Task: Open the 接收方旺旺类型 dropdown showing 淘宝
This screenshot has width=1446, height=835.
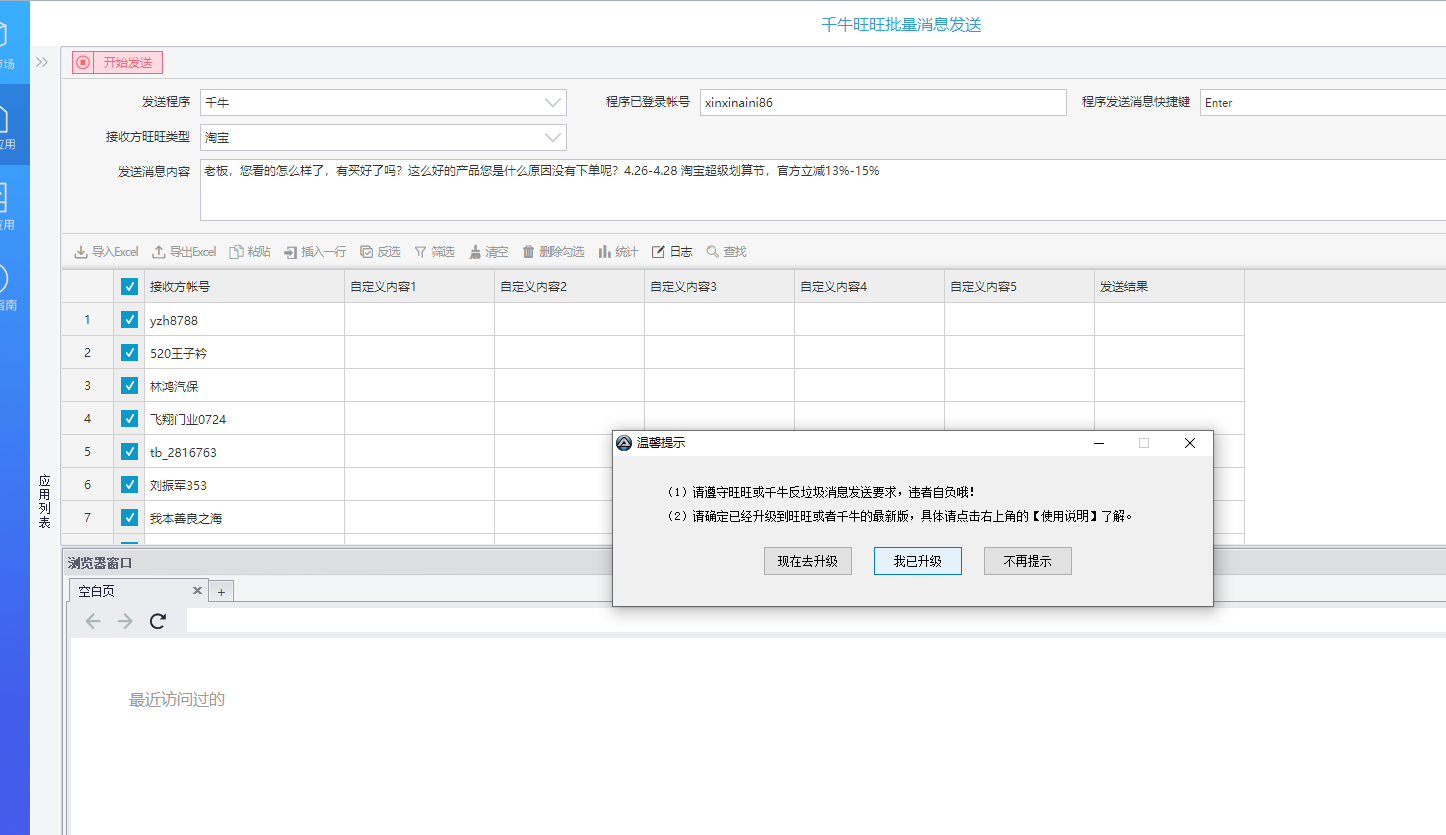Action: pos(383,137)
